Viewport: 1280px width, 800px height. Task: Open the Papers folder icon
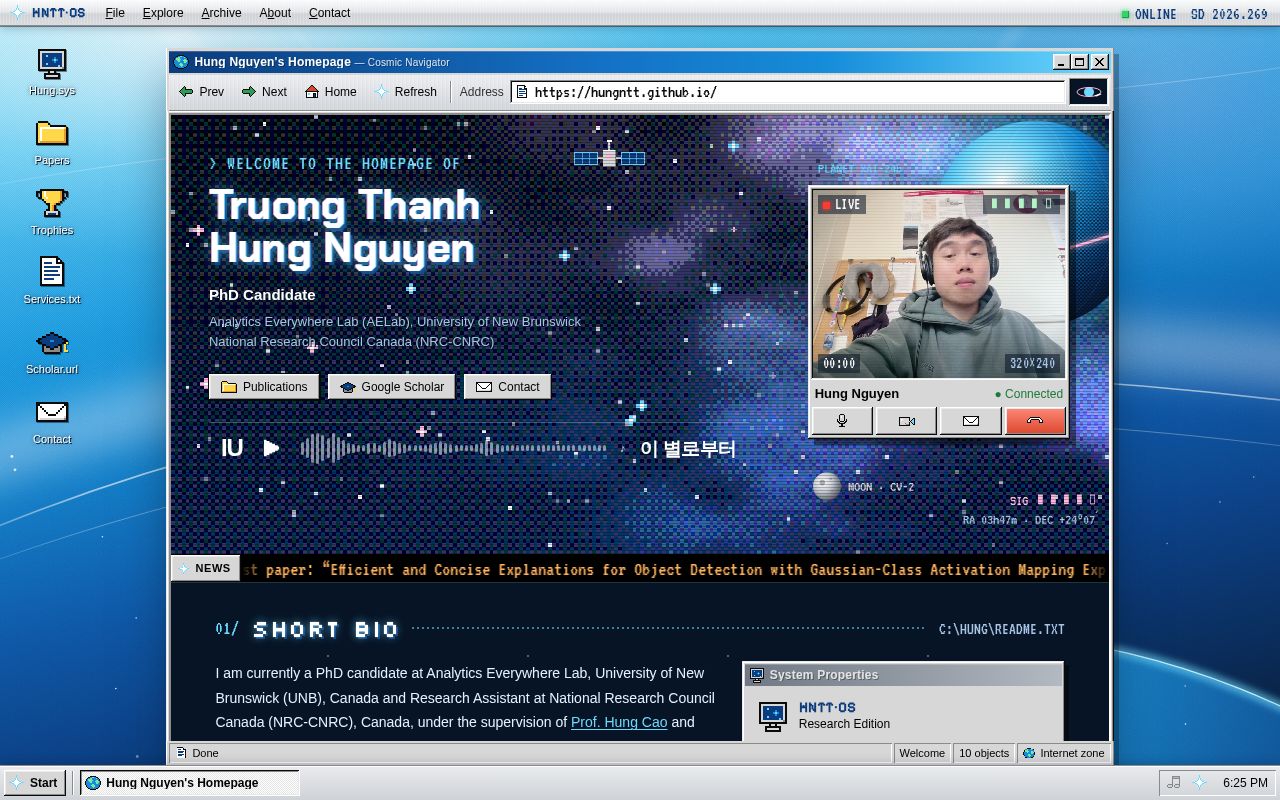(x=52, y=143)
